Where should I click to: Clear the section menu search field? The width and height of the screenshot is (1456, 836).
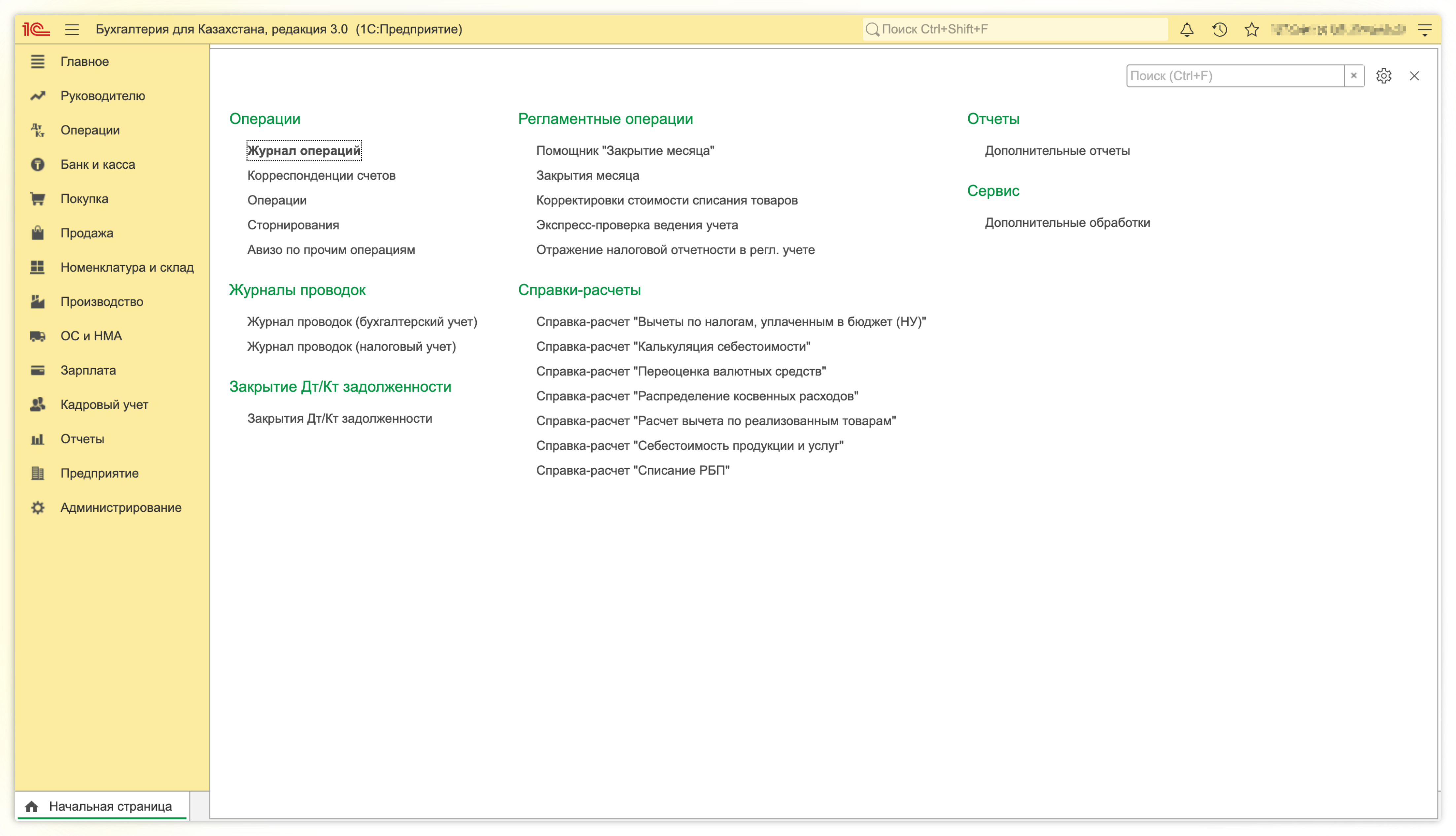(x=1354, y=76)
